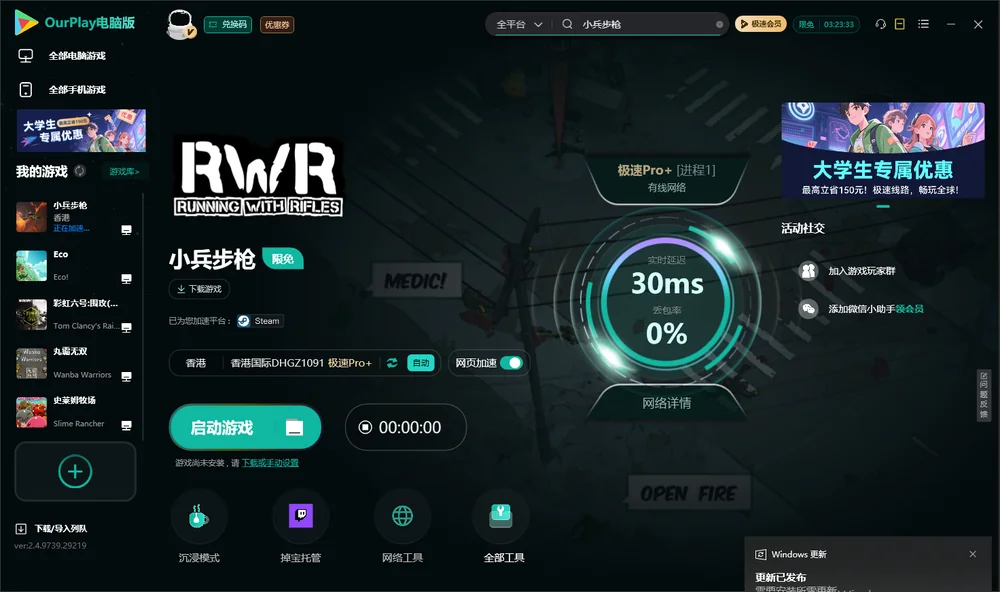Screen dimensions: 1000x592
Task: Open the coupons button (优惠券)
Action: (277, 25)
